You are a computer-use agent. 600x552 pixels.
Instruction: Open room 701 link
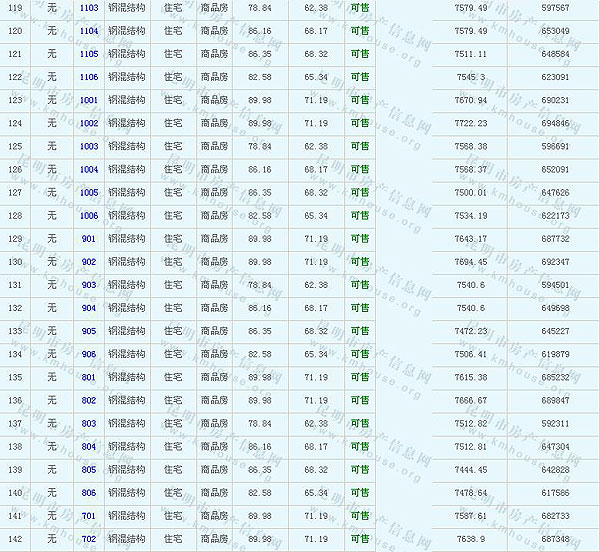point(89,516)
